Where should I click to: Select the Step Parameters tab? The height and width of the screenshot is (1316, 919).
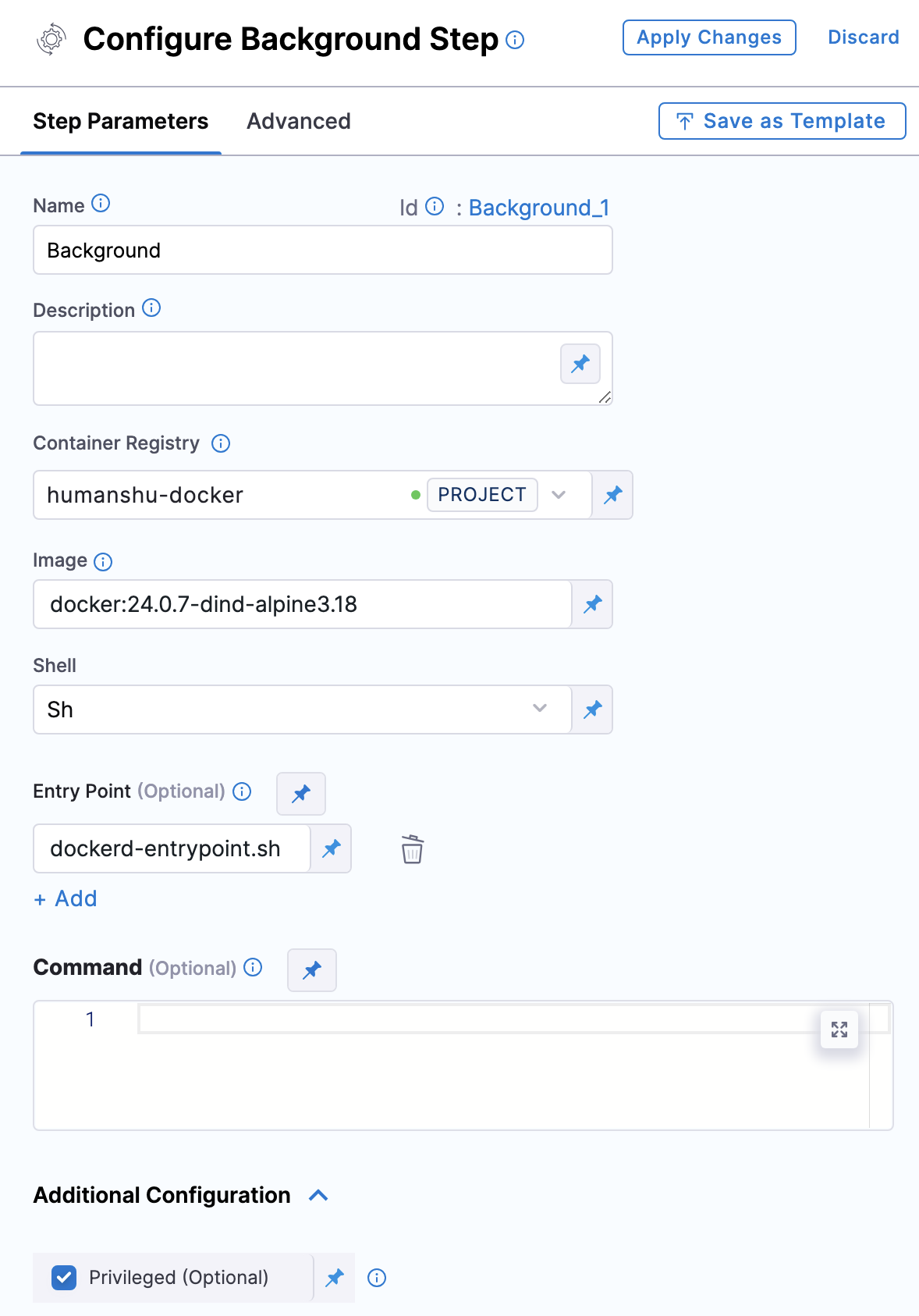121,122
